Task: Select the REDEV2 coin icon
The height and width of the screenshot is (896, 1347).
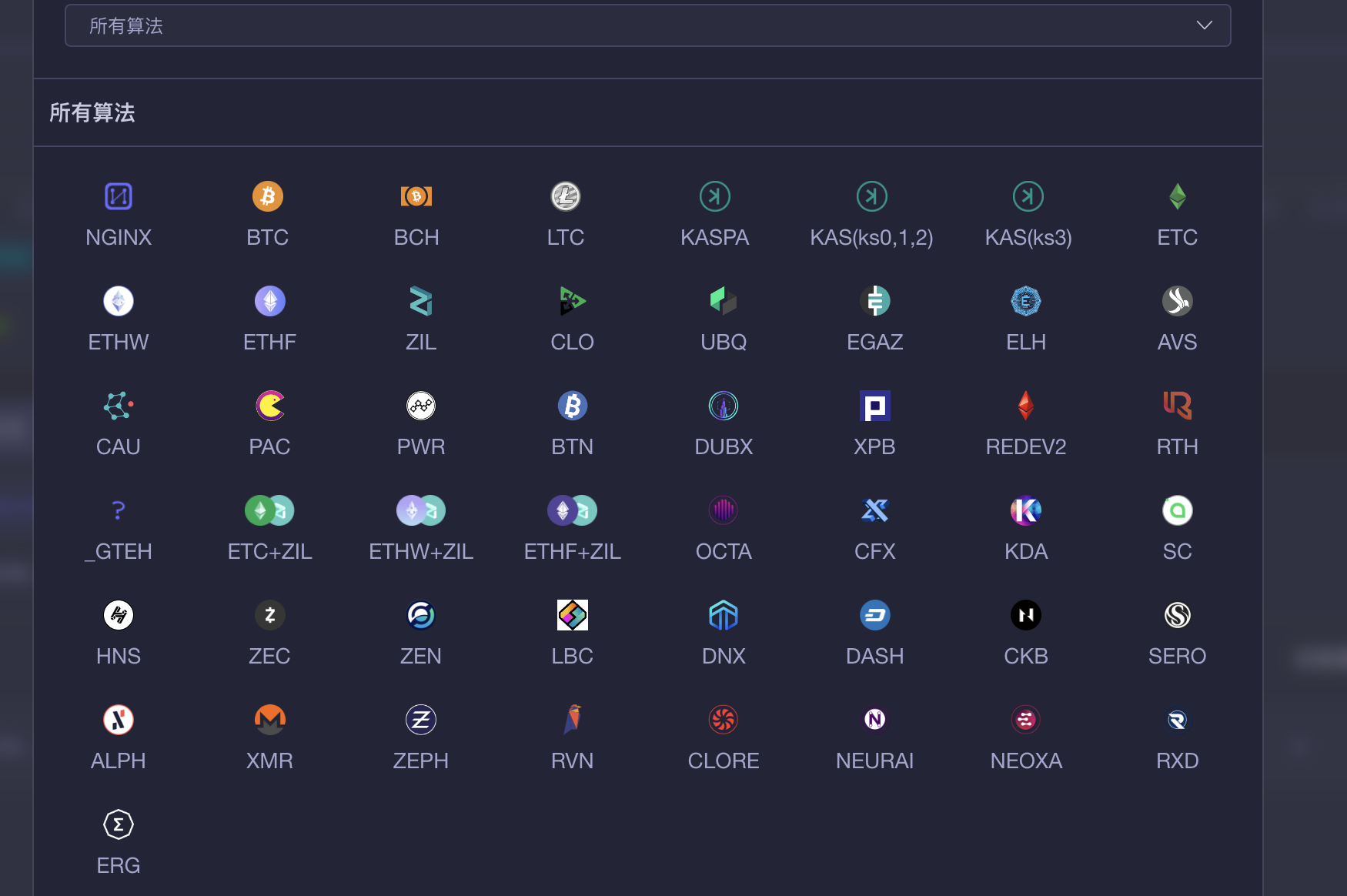Action: (x=1026, y=406)
